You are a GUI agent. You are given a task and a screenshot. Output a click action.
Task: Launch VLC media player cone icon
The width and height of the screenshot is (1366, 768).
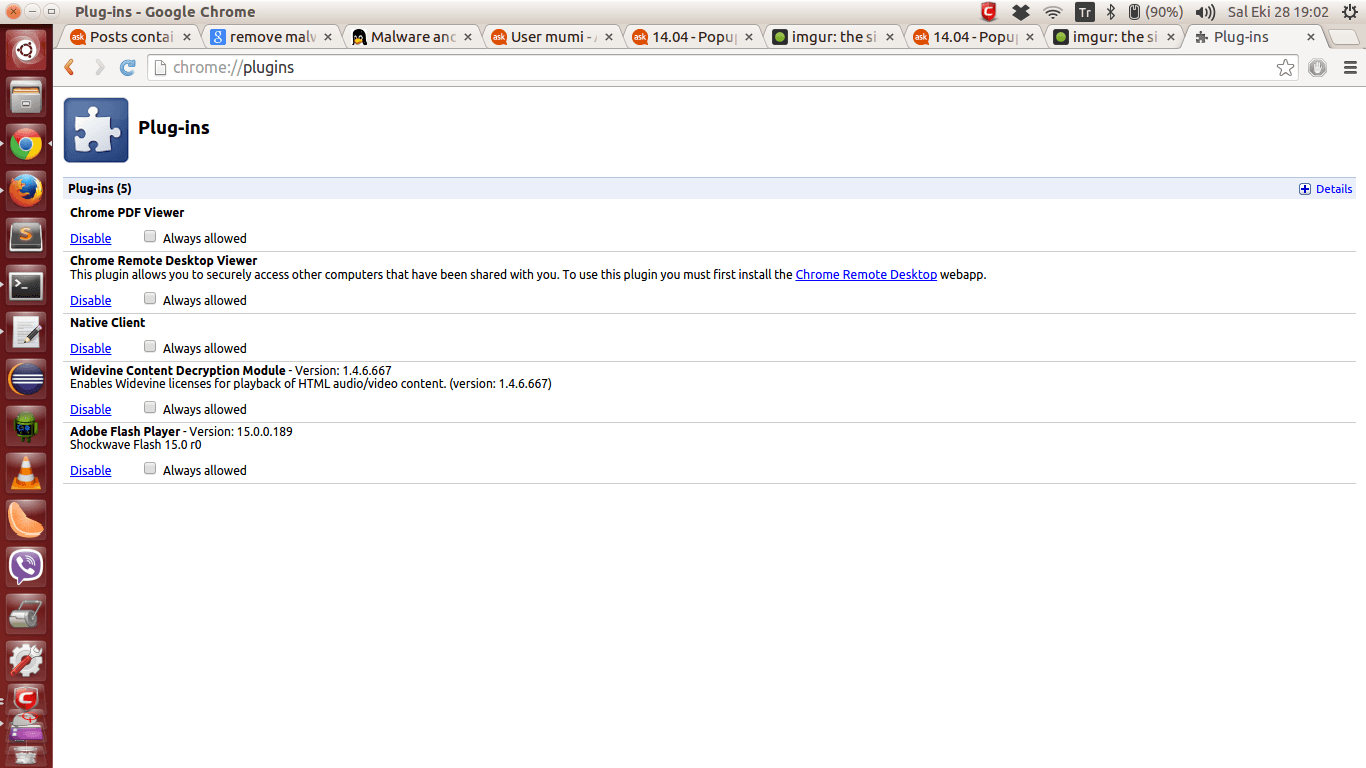(x=26, y=473)
